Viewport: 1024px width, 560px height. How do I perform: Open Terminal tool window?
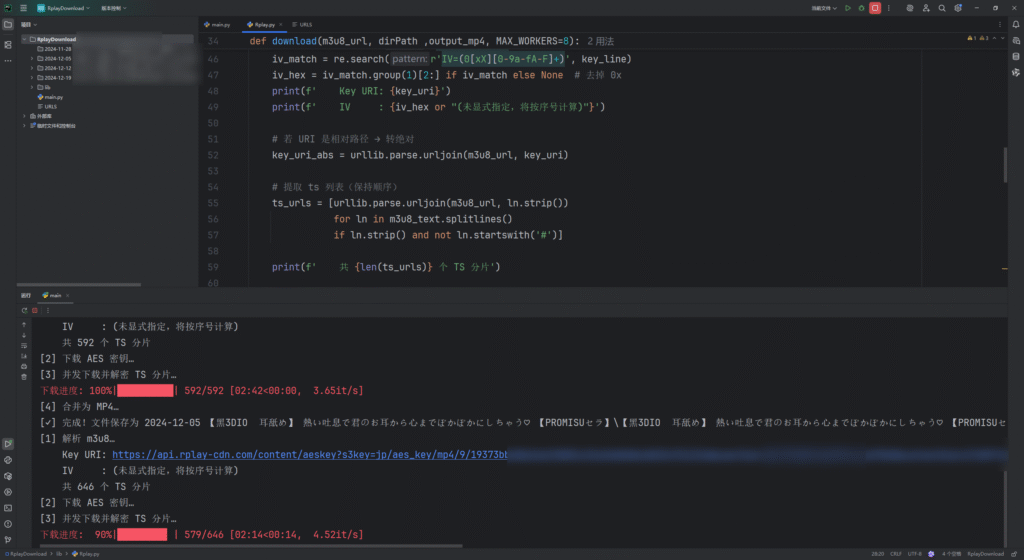(8, 508)
